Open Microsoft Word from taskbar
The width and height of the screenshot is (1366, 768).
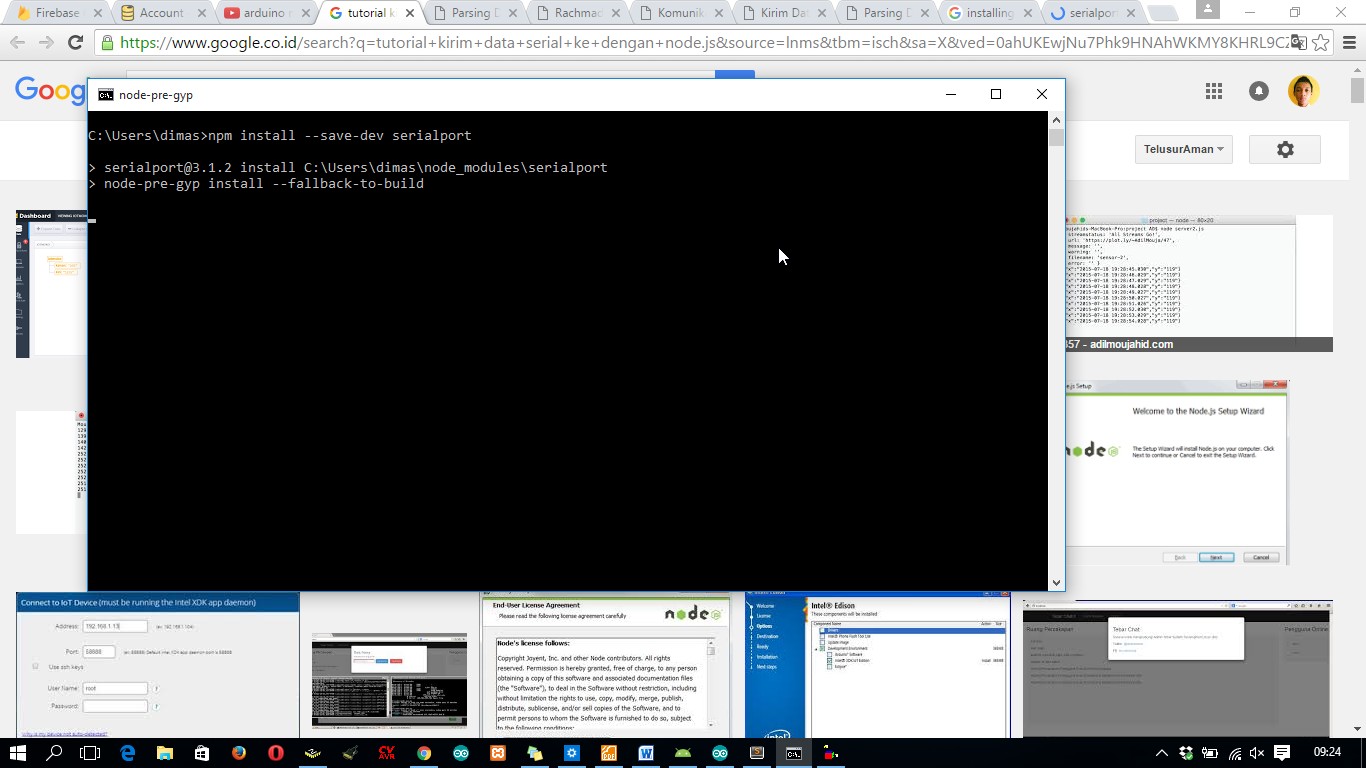point(646,753)
